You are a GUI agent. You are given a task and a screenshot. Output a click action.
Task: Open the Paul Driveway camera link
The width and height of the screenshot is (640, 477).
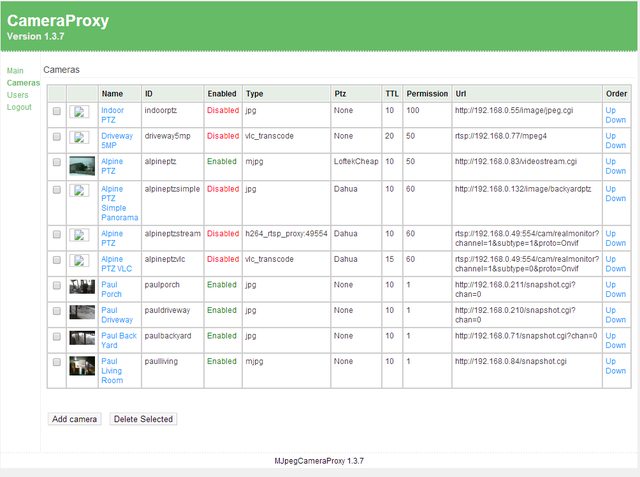tap(117, 315)
